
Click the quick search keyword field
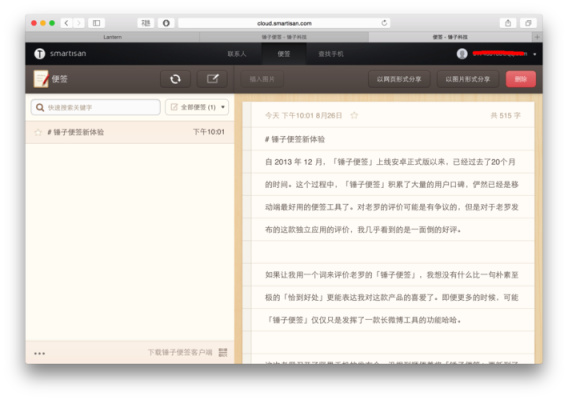(96, 107)
